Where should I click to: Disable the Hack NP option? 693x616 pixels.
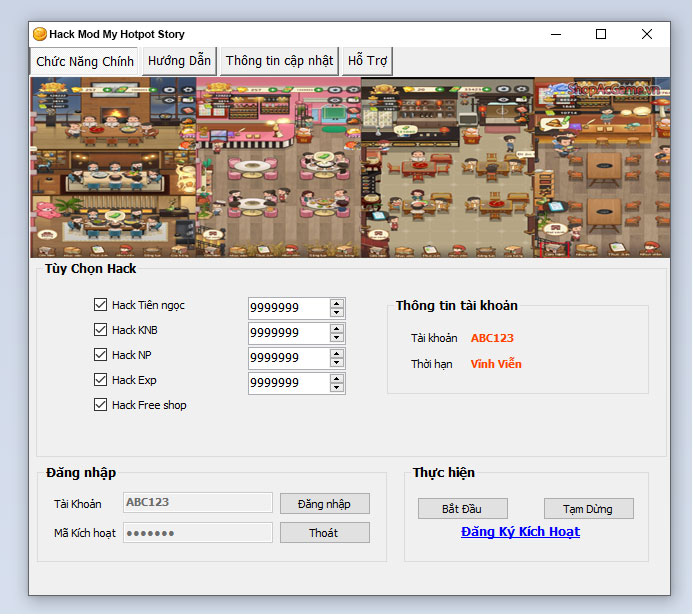point(100,355)
